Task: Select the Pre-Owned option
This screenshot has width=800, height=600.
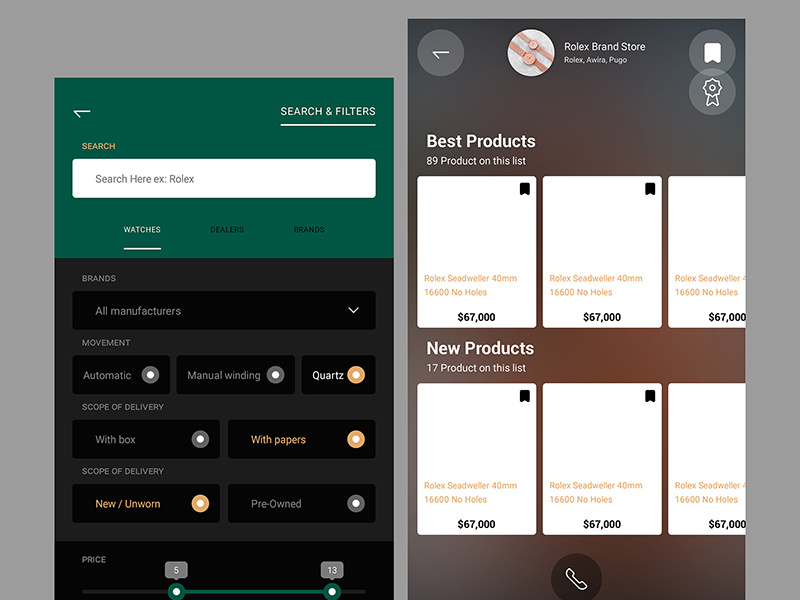Action: click(x=302, y=504)
